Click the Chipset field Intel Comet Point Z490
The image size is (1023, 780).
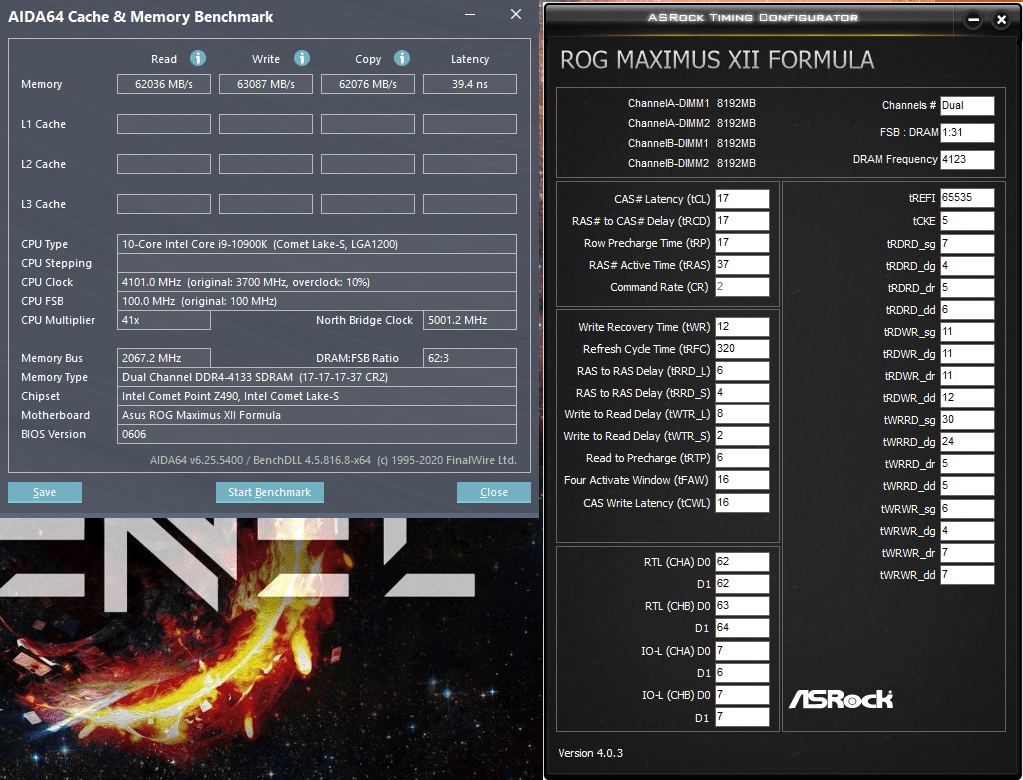click(x=316, y=396)
